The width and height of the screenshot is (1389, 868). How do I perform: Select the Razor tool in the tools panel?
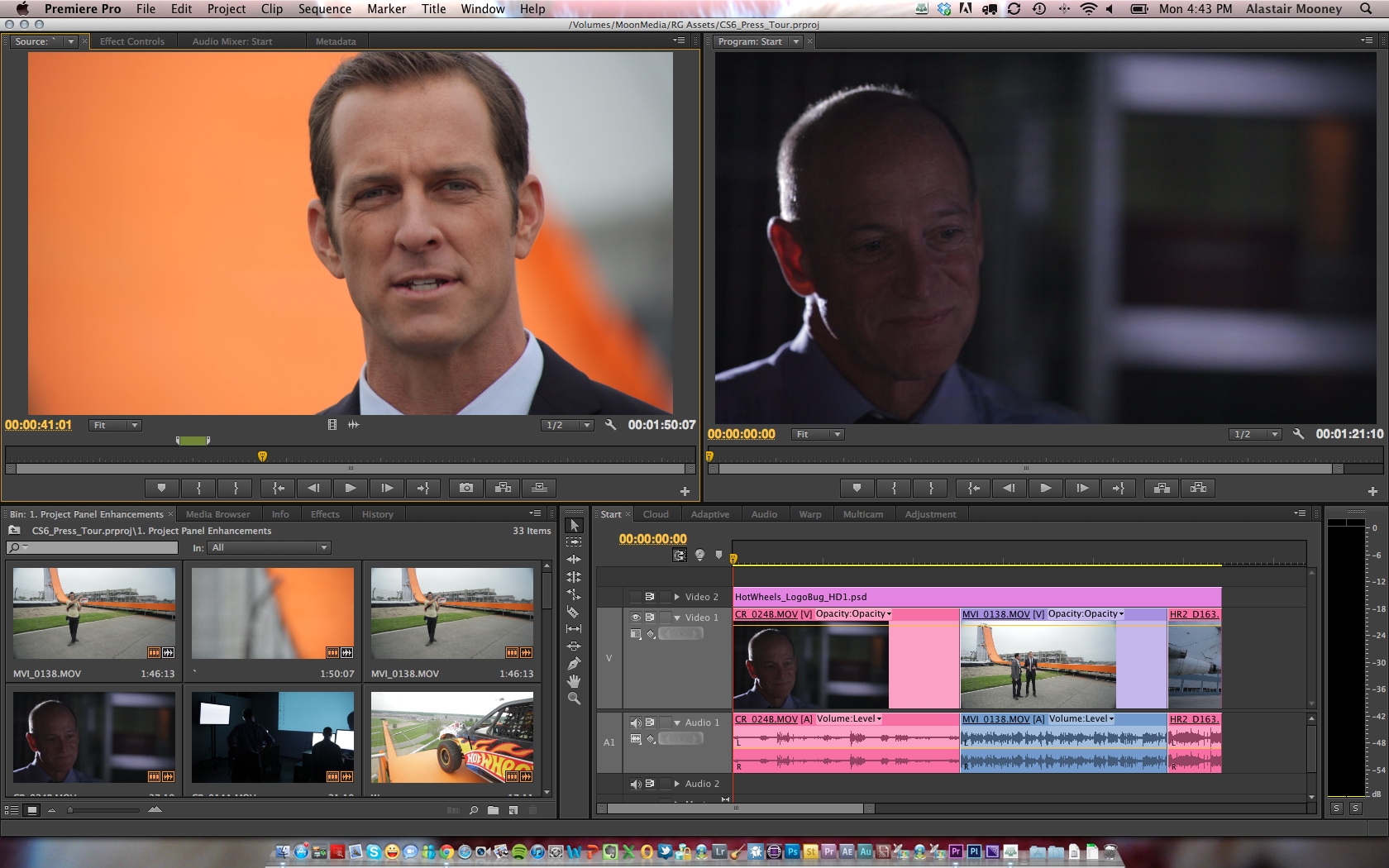pyautogui.click(x=573, y=612)
